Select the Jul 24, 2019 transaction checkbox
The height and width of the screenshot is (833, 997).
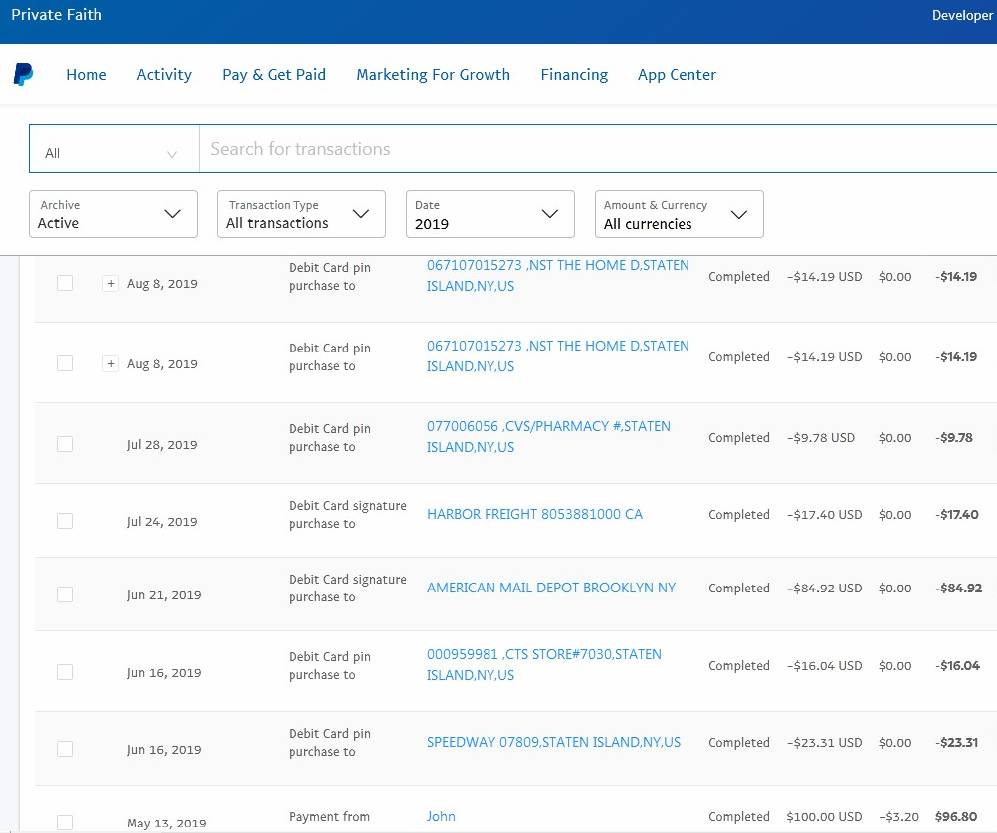(65, 521)
